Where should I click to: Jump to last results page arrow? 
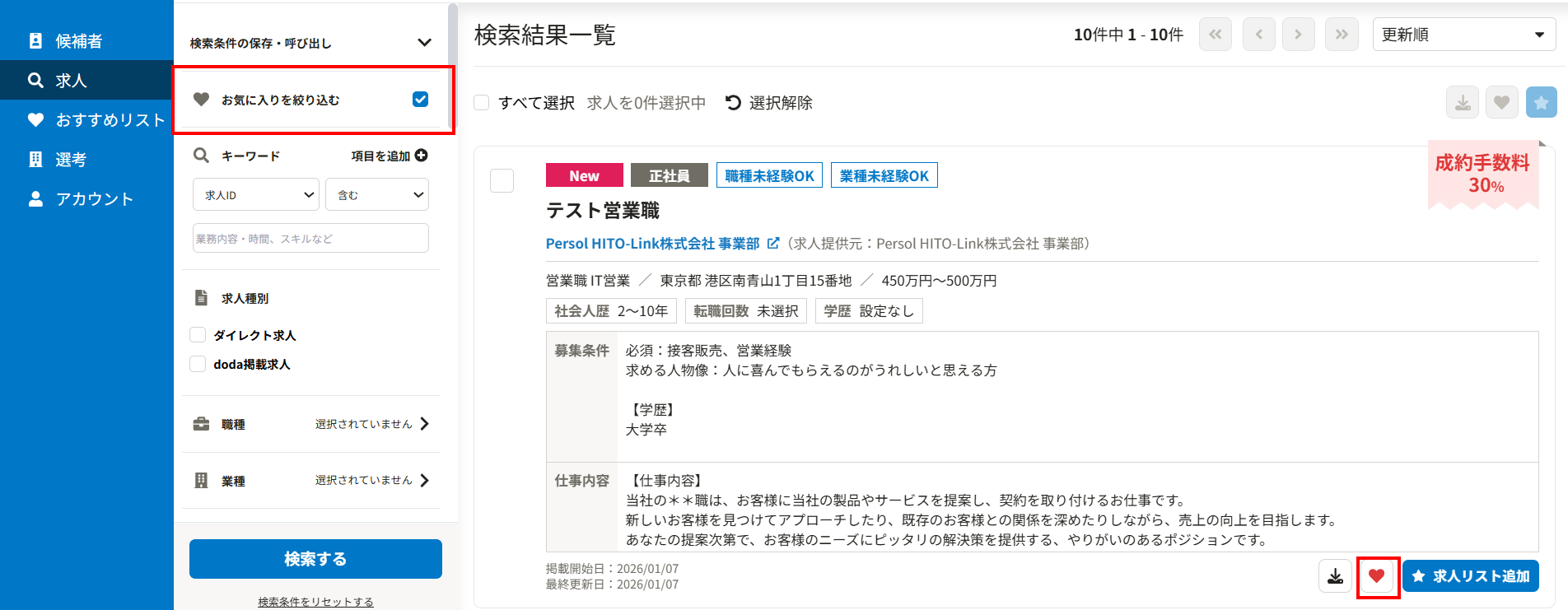(x=1342, y=35)
